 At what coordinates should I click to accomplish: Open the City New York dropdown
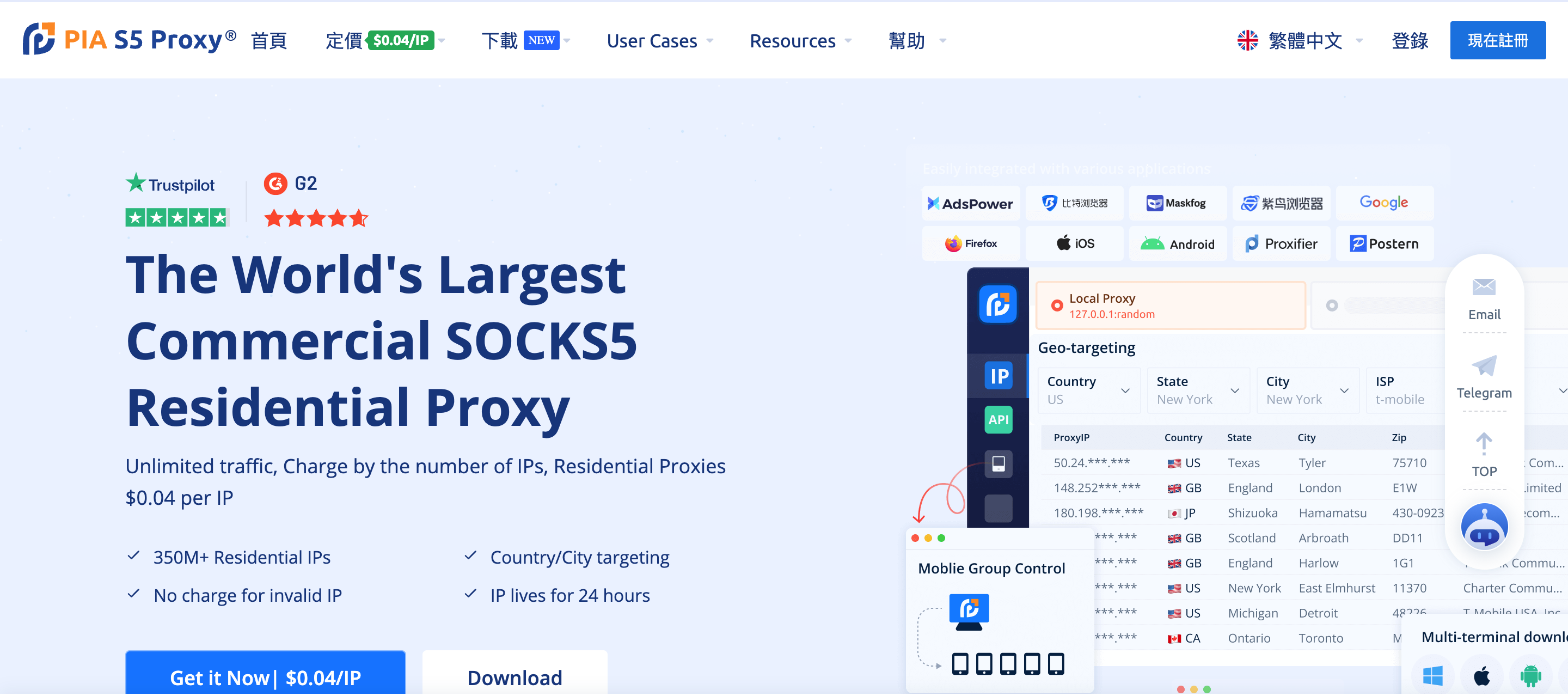coord(1308,390)
